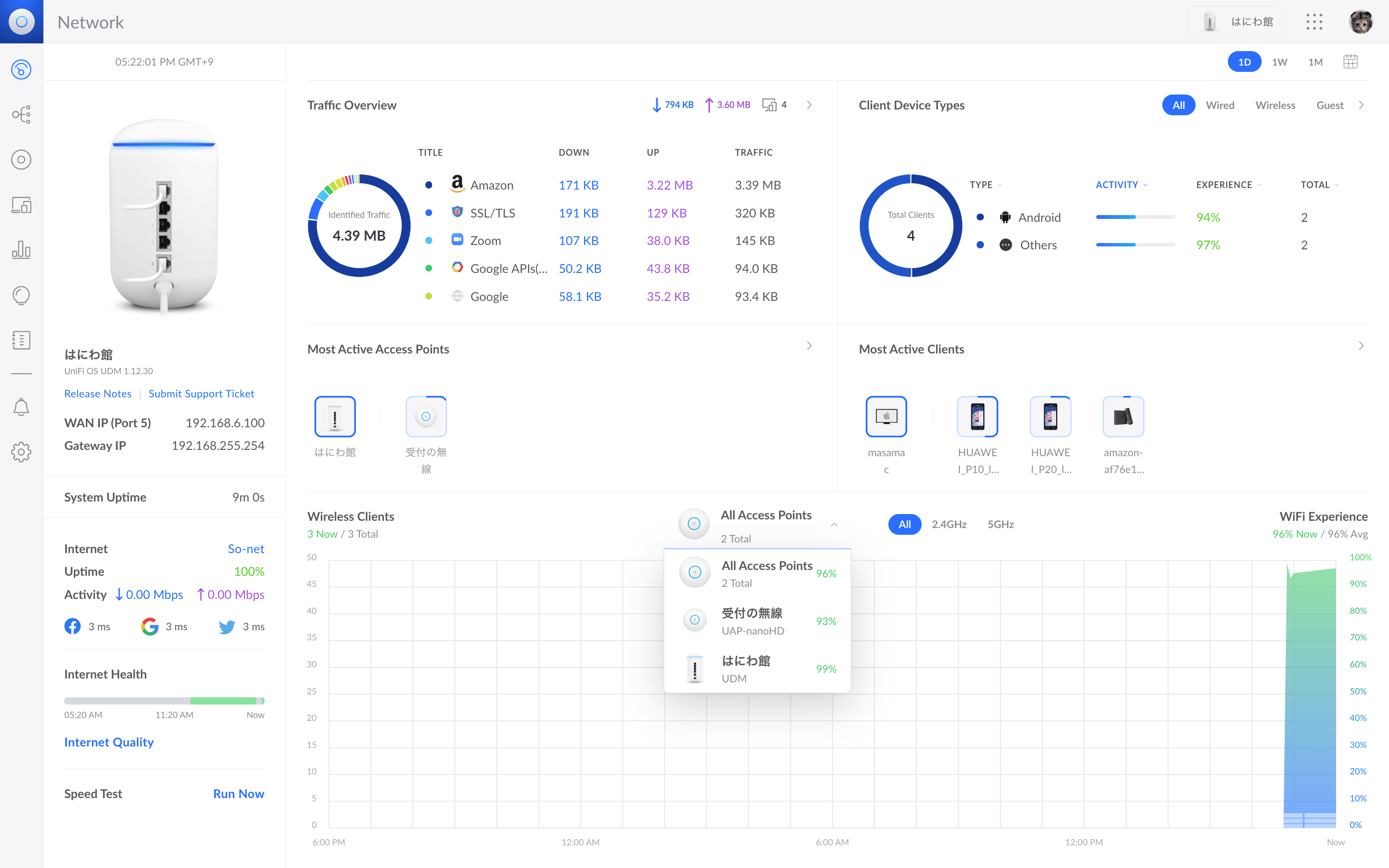The width and height of the screenshot is (1389, 868).
Task: Switch time range to 1D
Action: click(1244, 62)
